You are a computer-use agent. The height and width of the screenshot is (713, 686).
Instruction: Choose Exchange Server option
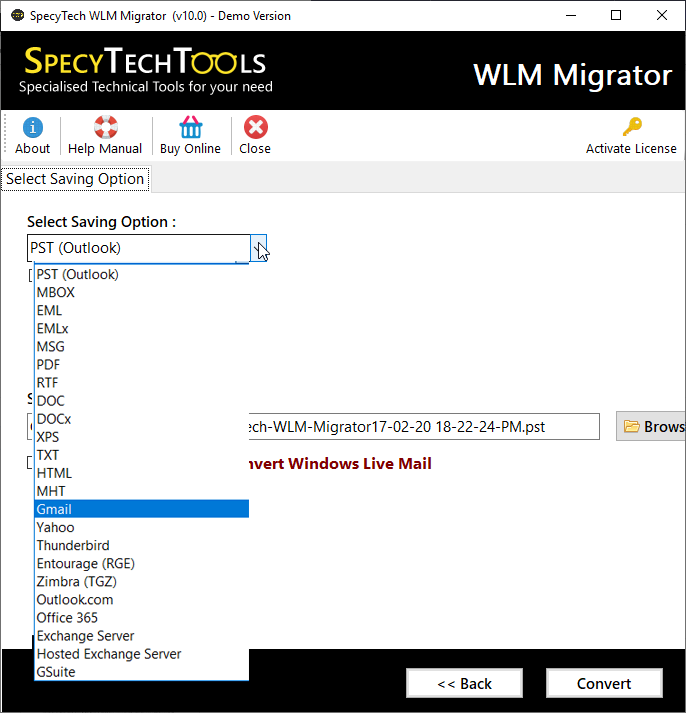point(142,636)
